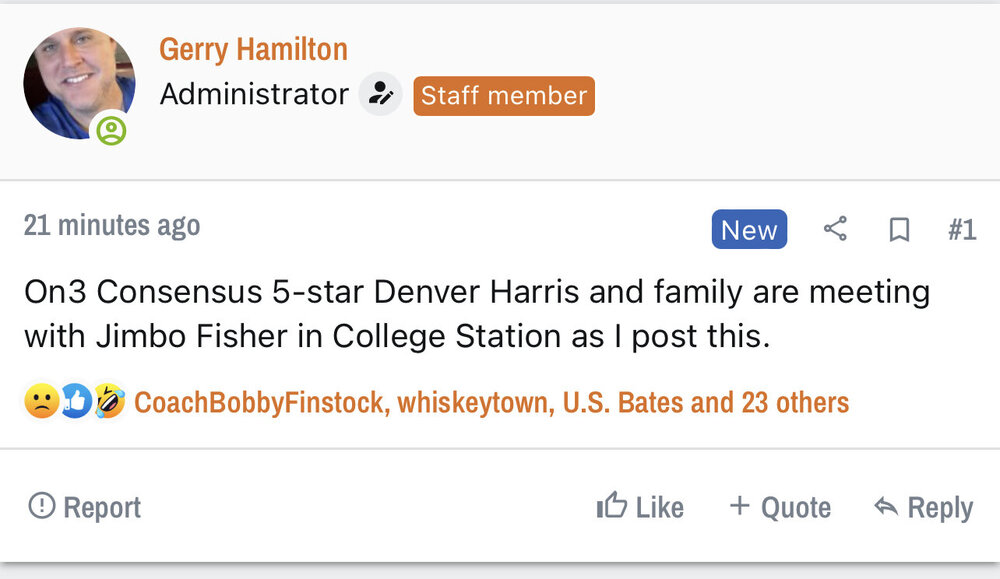Click the Staff member badge
This screenshot has width=1000, height=579.
point(504,96)
